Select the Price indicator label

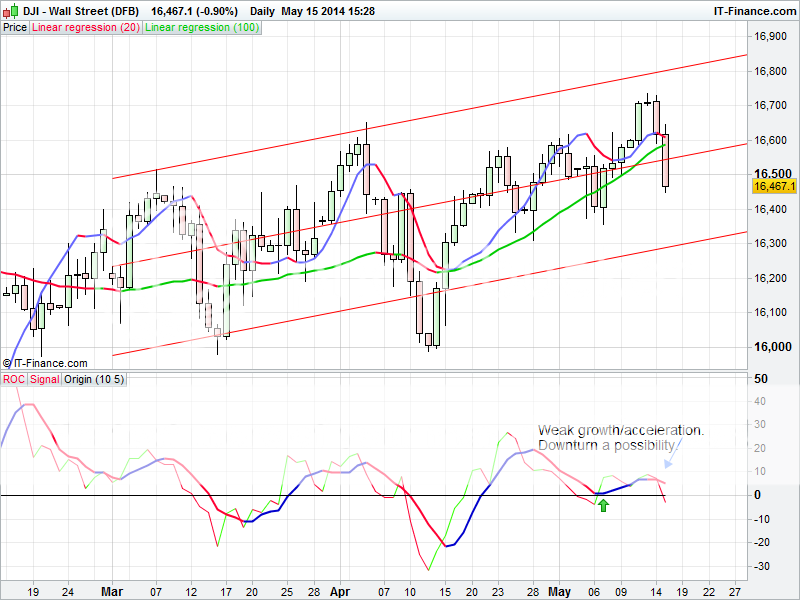(x=15, y=28)
